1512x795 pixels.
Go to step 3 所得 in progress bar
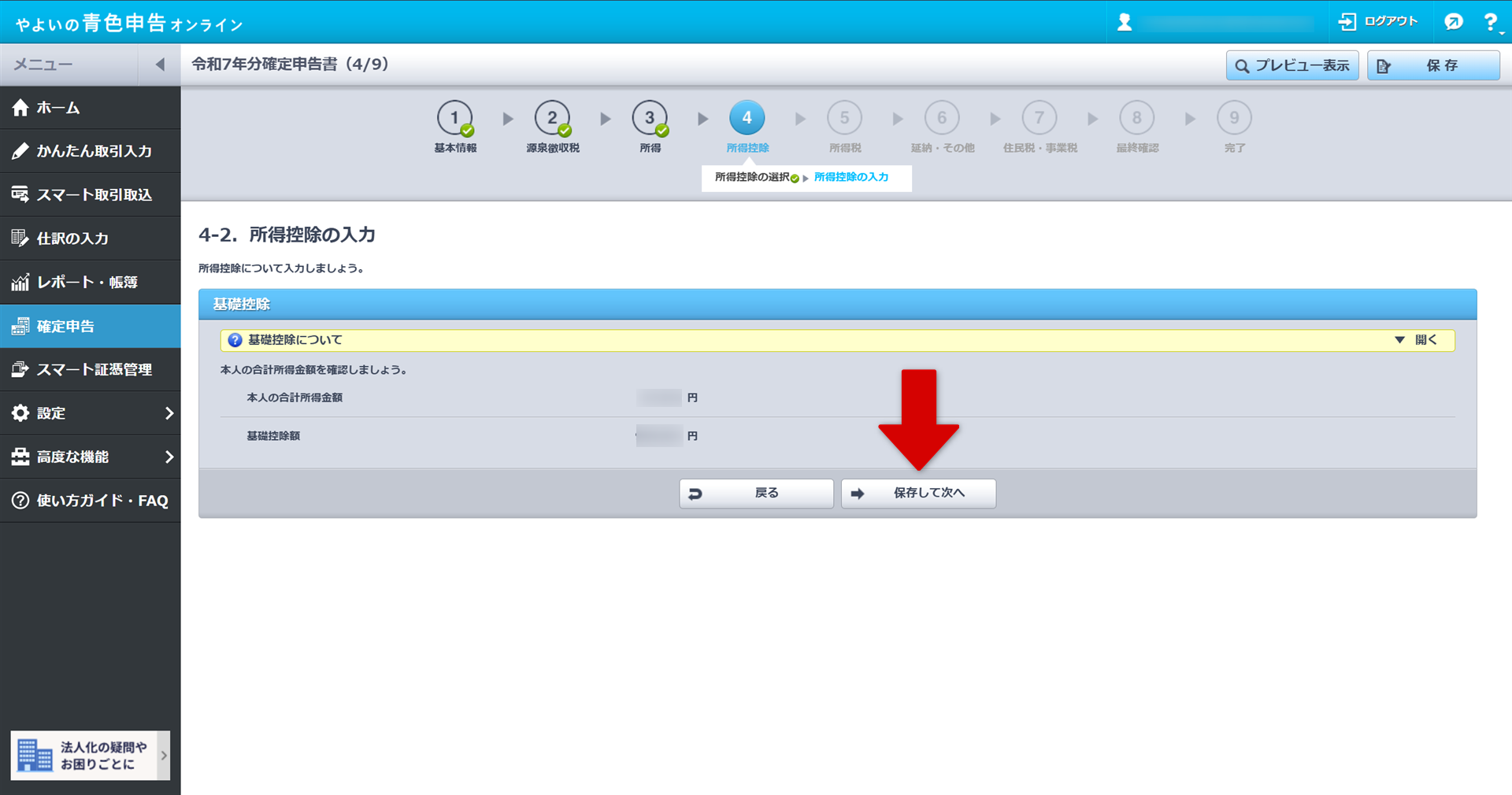(650, 119)
